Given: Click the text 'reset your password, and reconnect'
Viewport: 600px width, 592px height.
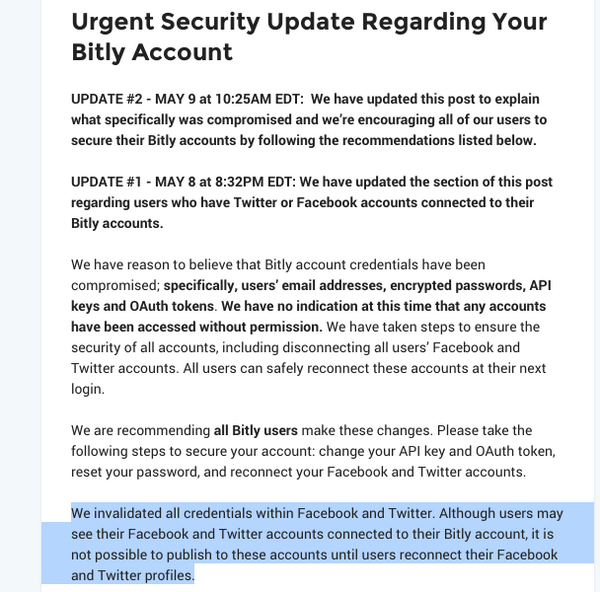Looking at the screenshot, I should pyautogui.click(x=197, y=472).
